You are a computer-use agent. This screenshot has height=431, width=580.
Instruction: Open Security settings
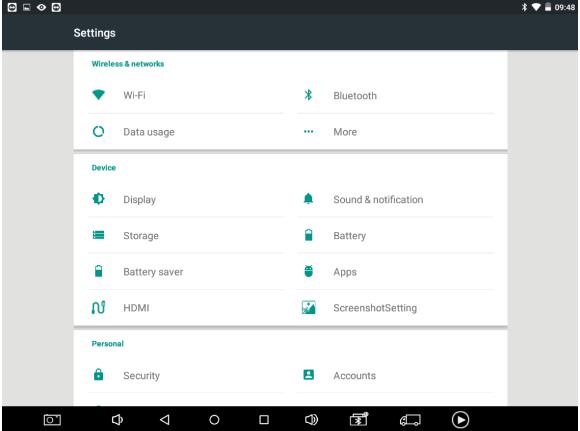(x=186, y=376)
